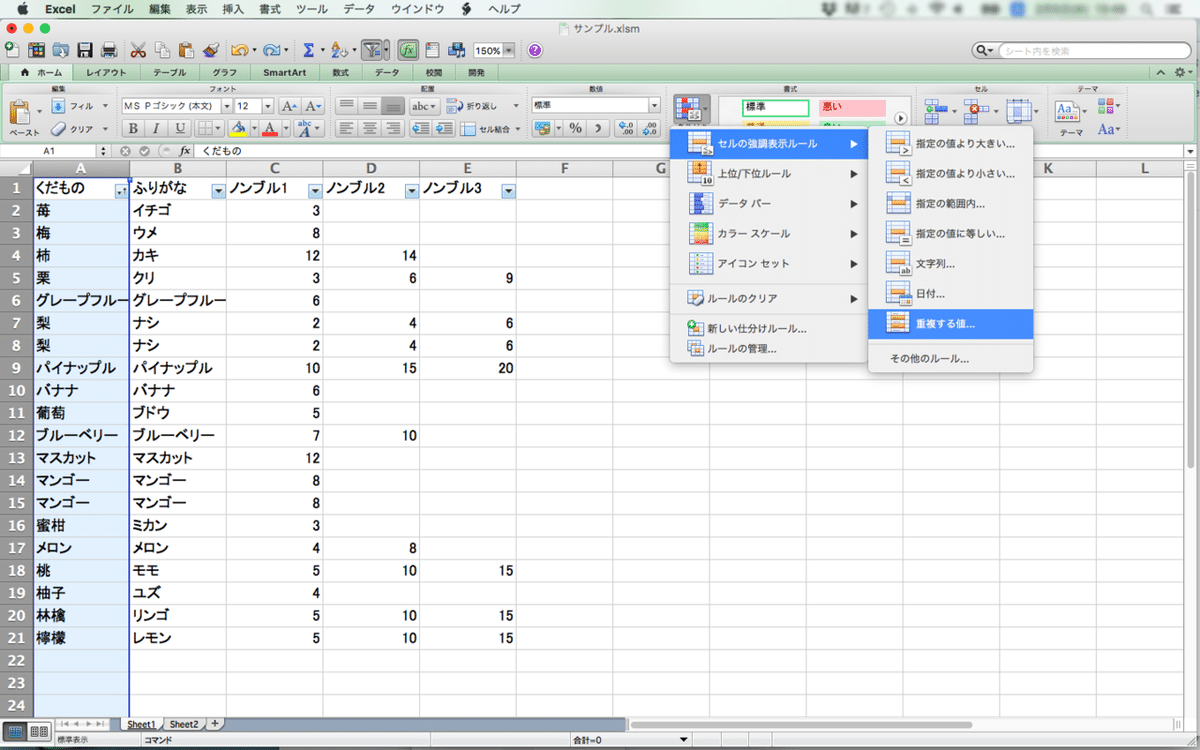1200x750 pixels.
Task: Click the yellow fill color bucket
Action: click(x=237, y=128)
